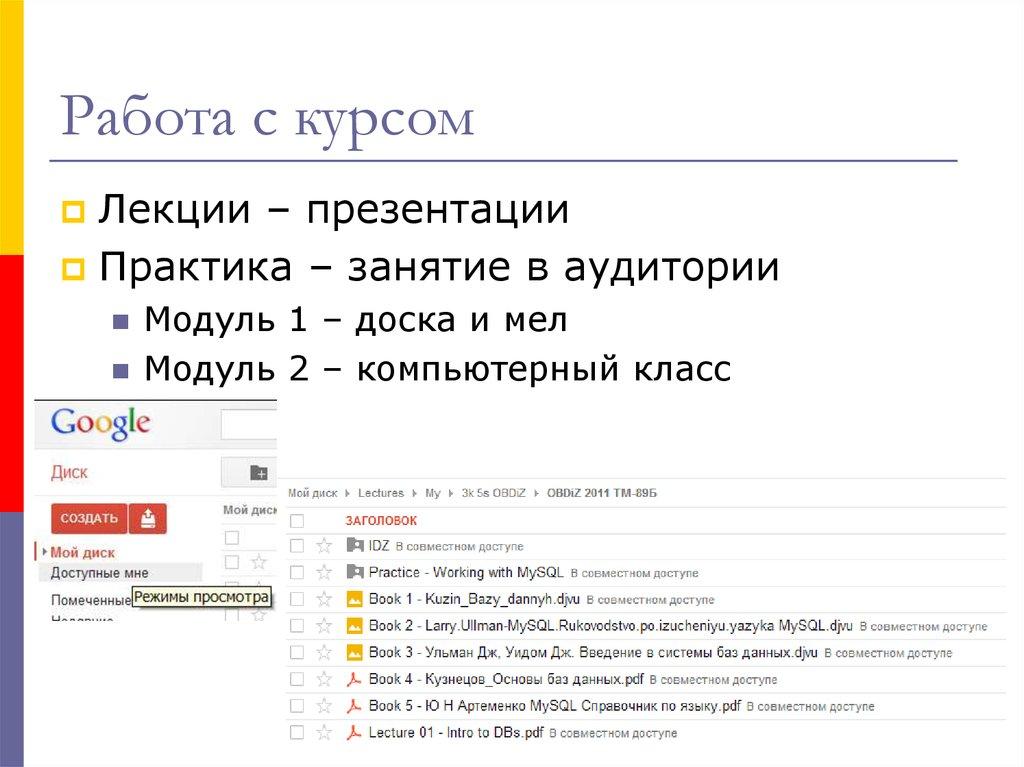
Task: Select the header checkbox above the file list
Action: 296,520
